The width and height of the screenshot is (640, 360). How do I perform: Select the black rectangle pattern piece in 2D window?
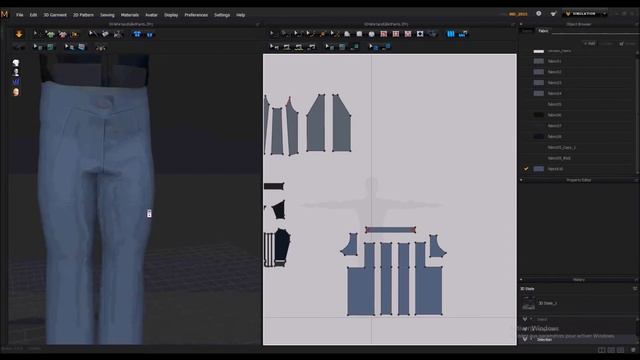tap(274, 186)
